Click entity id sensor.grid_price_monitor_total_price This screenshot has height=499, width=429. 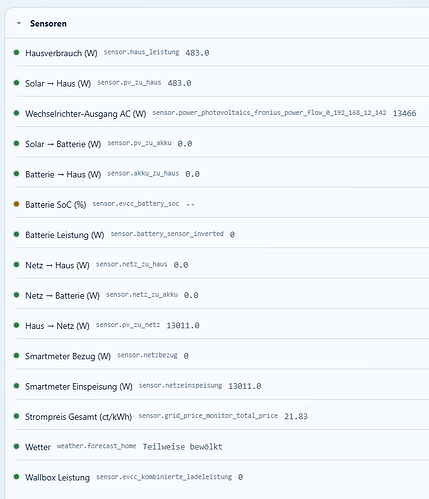(x=208, y=416)
